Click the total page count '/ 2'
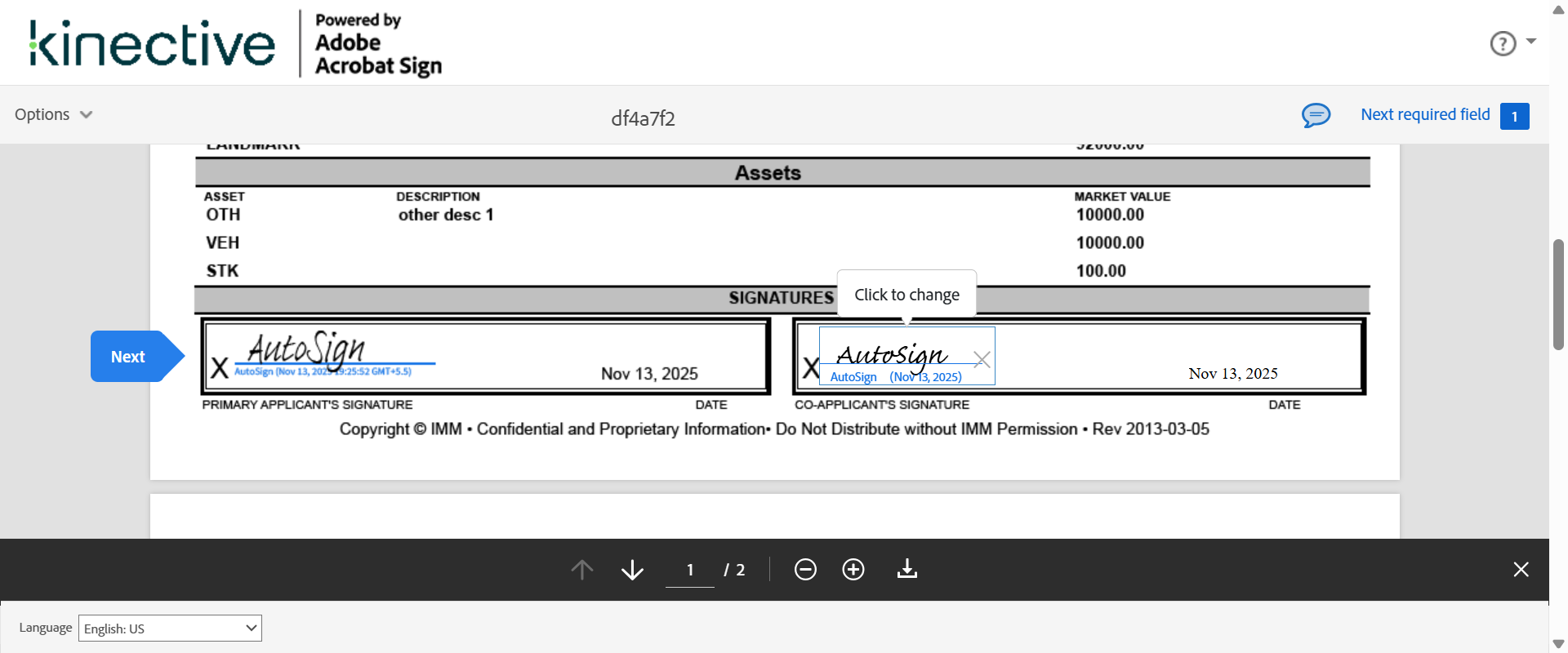Screen dimensions: 1568x653 734,570
